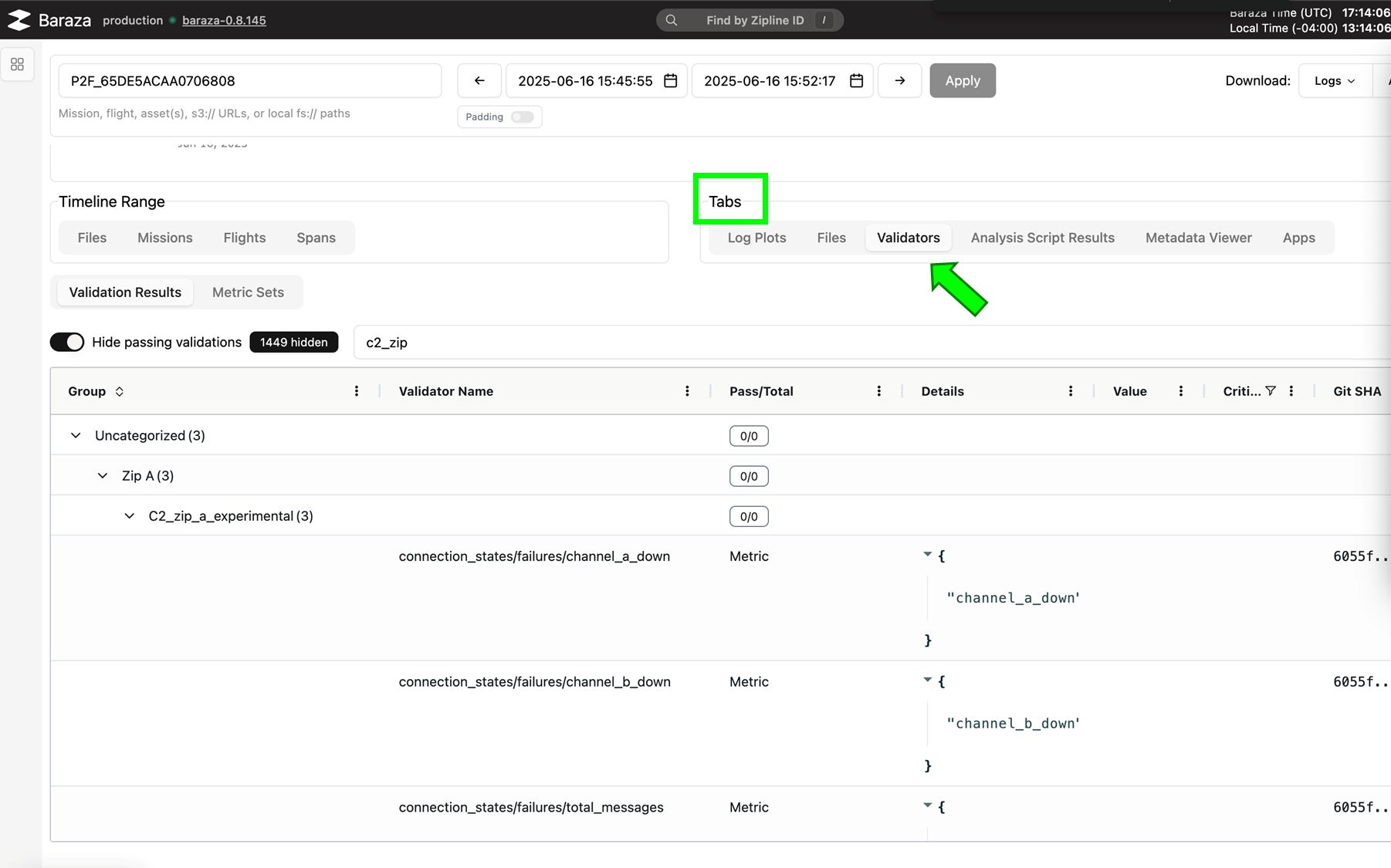Open Validator Name column menu dots
This screenshot has height=868, width=1391.
point(687,391)
